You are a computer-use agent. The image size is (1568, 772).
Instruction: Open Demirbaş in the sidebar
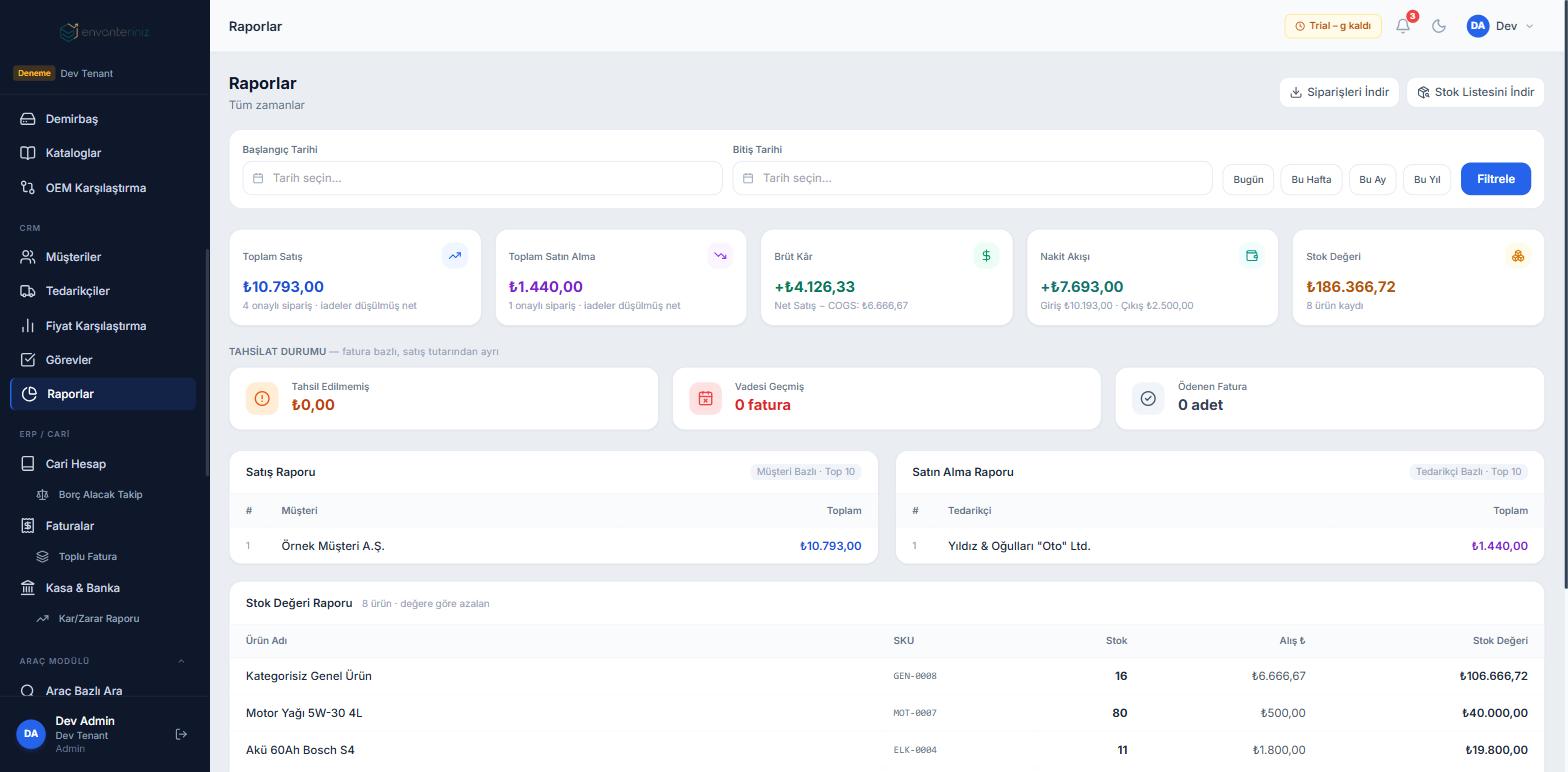(x=103, y=119)
